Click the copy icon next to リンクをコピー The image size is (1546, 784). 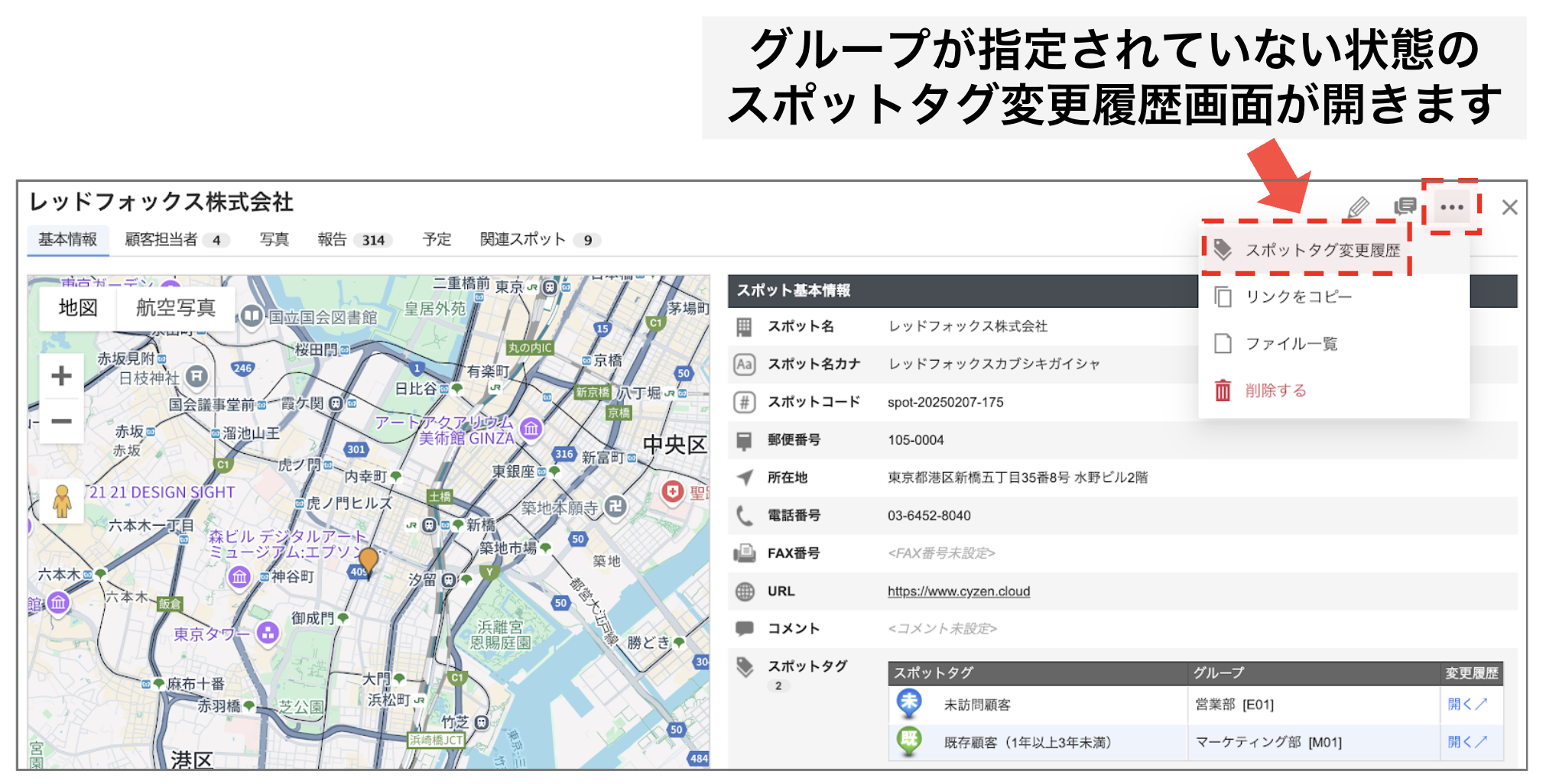click(1223, 296)
